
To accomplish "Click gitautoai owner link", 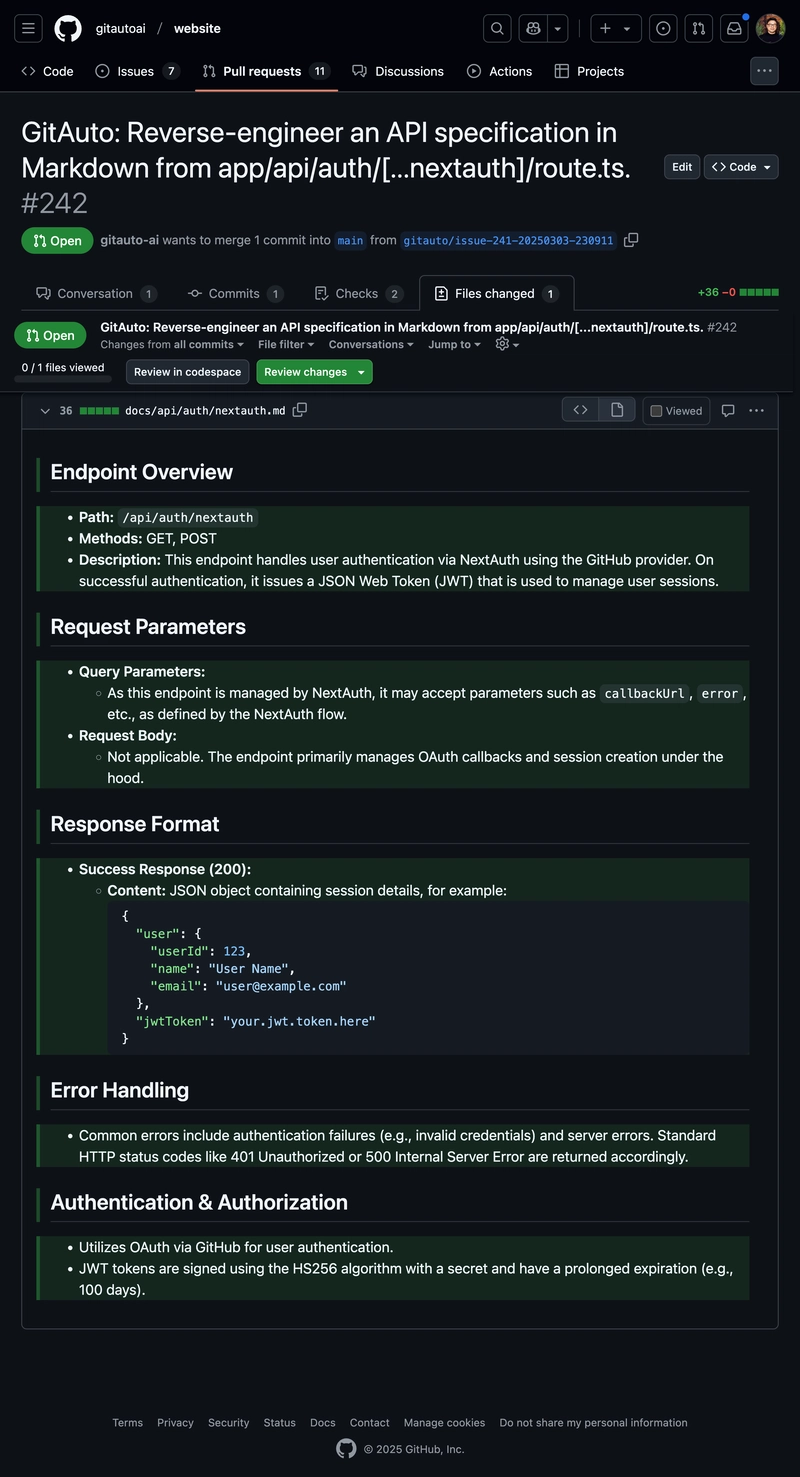I will click(120, 28).
